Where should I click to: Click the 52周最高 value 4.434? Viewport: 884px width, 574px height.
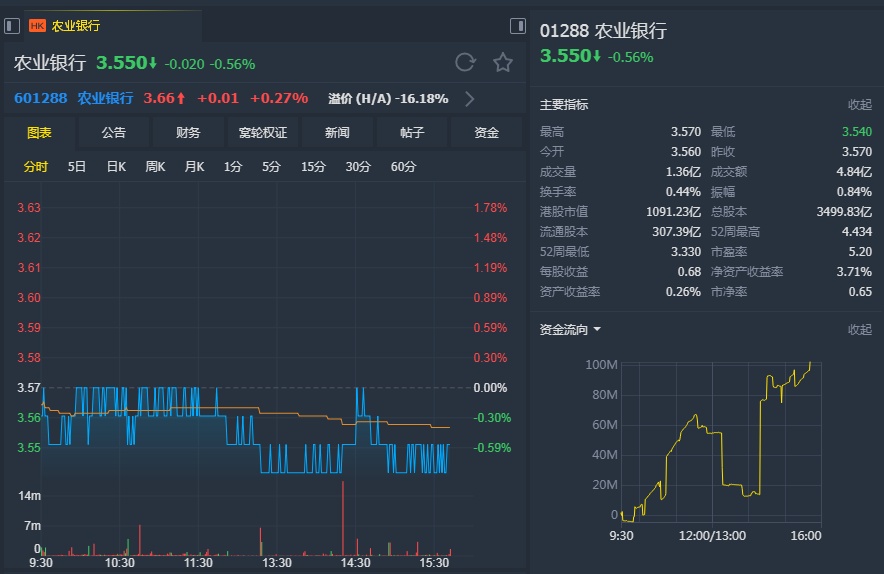point(857,232)
